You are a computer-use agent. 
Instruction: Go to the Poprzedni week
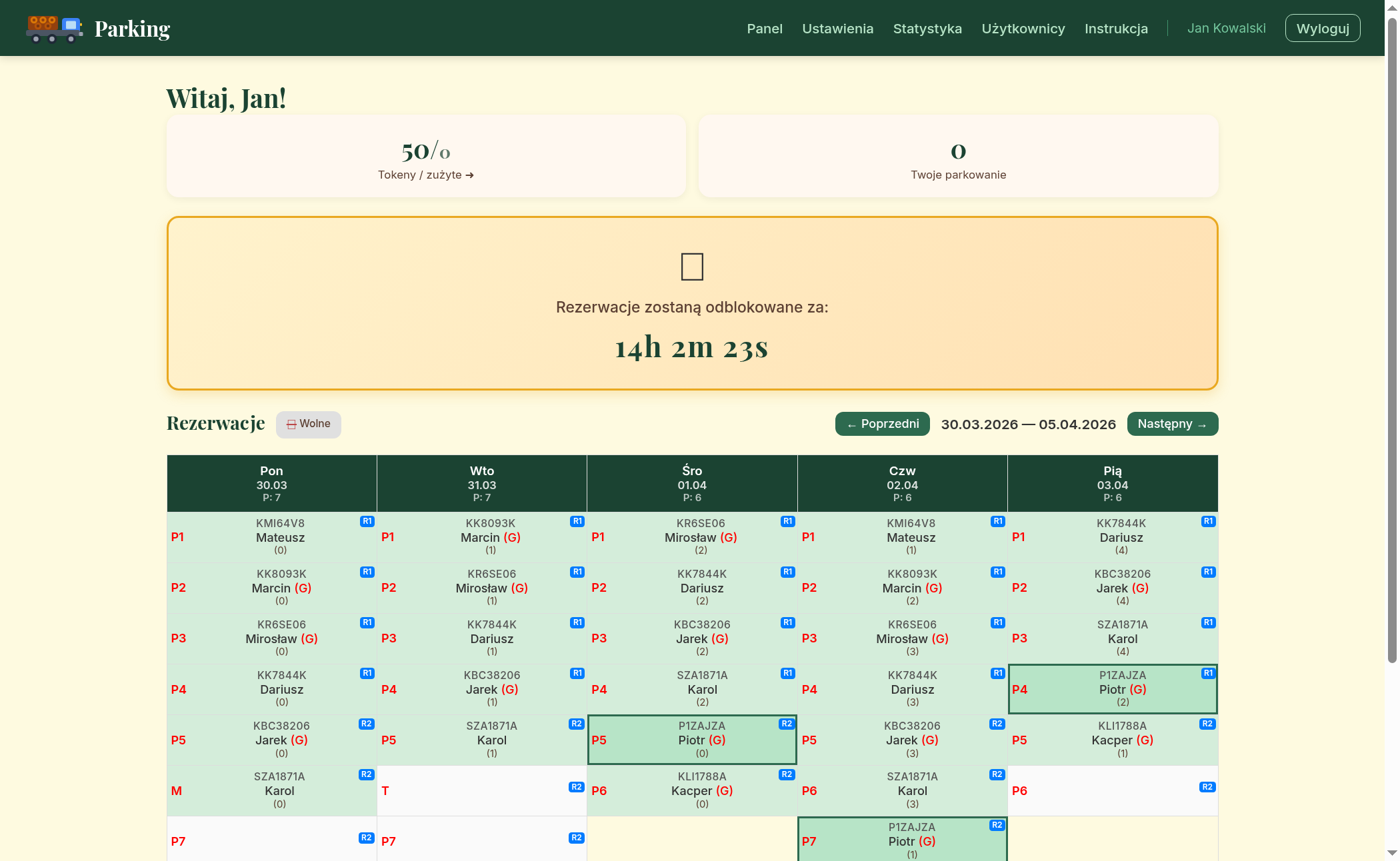tap(882, 424)
